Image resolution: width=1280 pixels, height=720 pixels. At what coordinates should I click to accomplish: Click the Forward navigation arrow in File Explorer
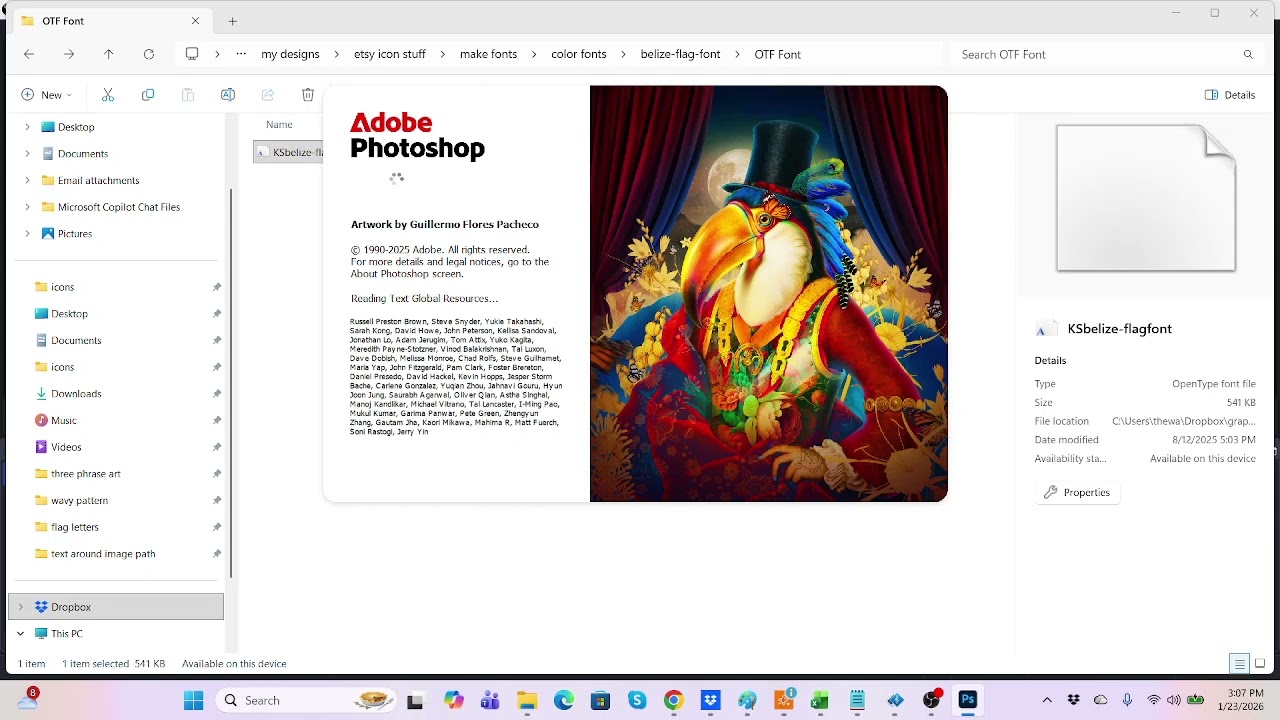point(69,54)
